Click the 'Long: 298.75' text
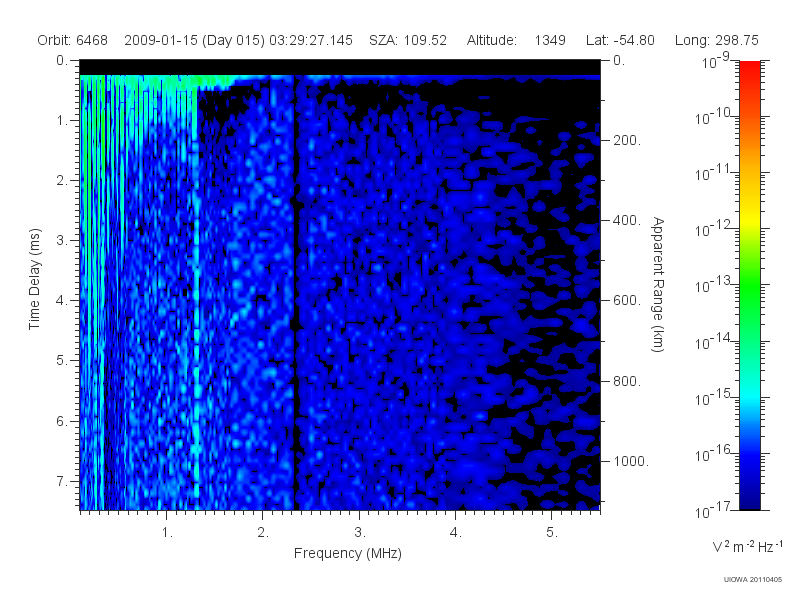Image resolution: width=800 pixels, height=600 pixels. click(x=716, y=40)
